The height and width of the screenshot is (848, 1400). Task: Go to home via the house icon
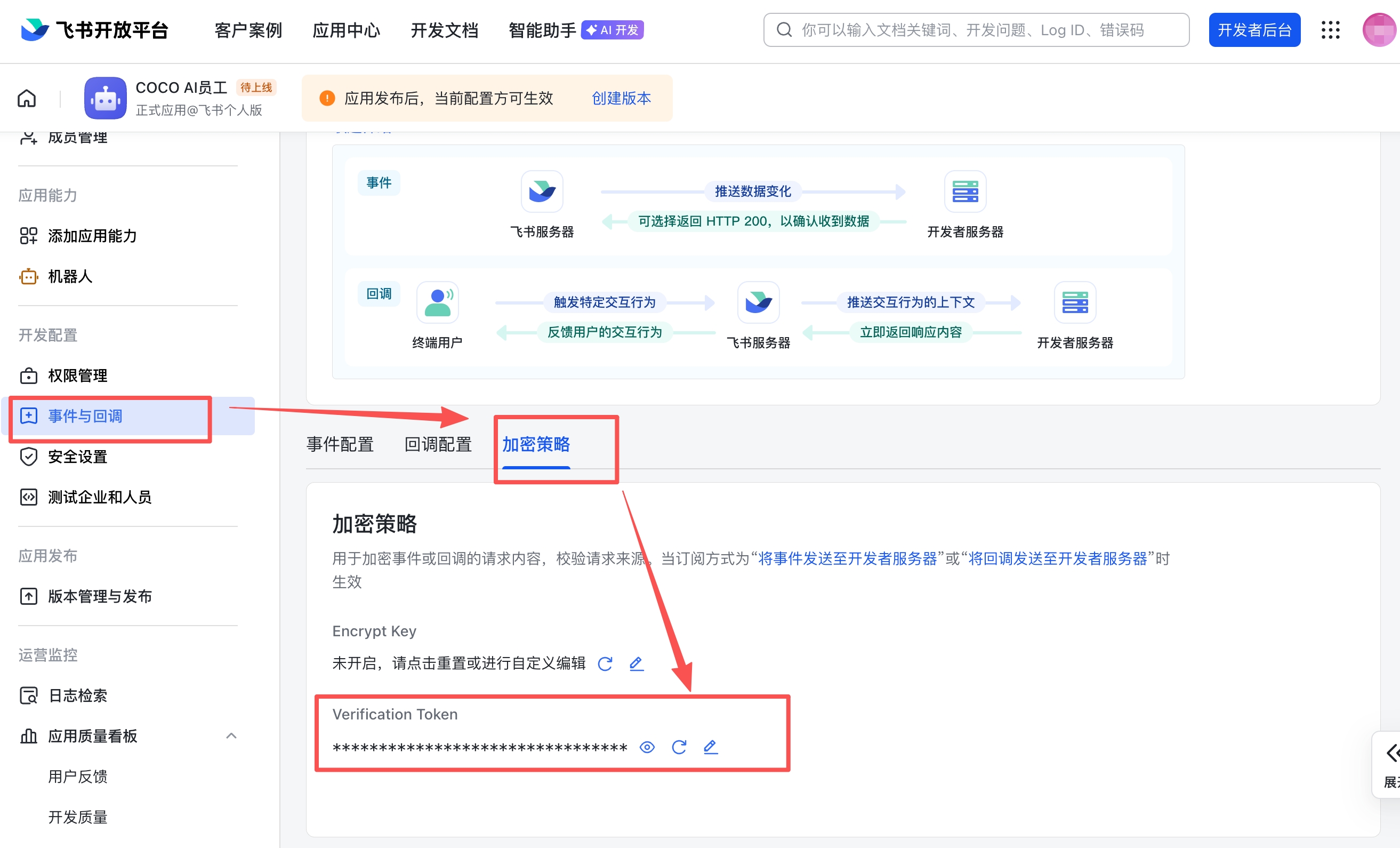pos(26,98)
